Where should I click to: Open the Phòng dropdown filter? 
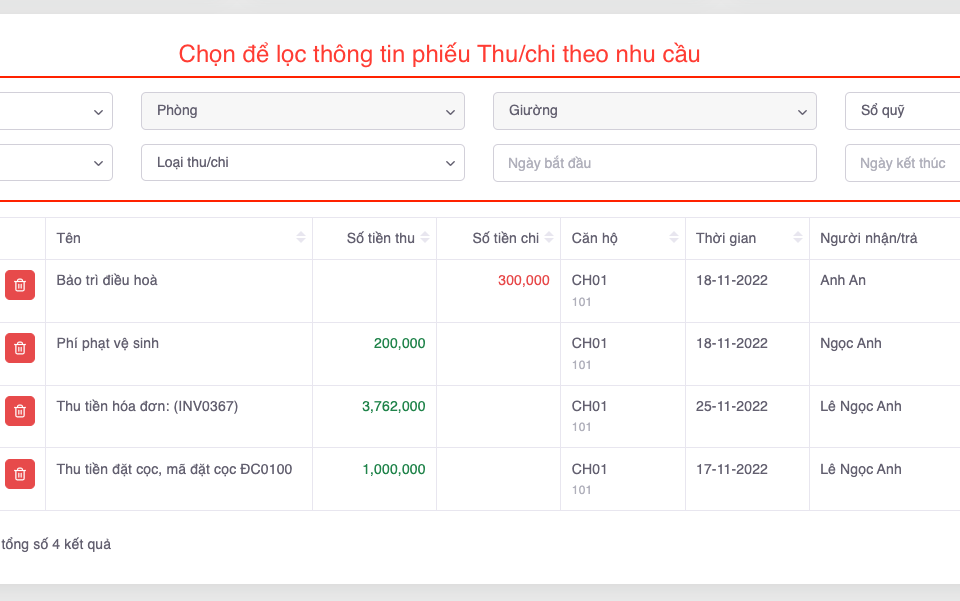click(302, 111)
